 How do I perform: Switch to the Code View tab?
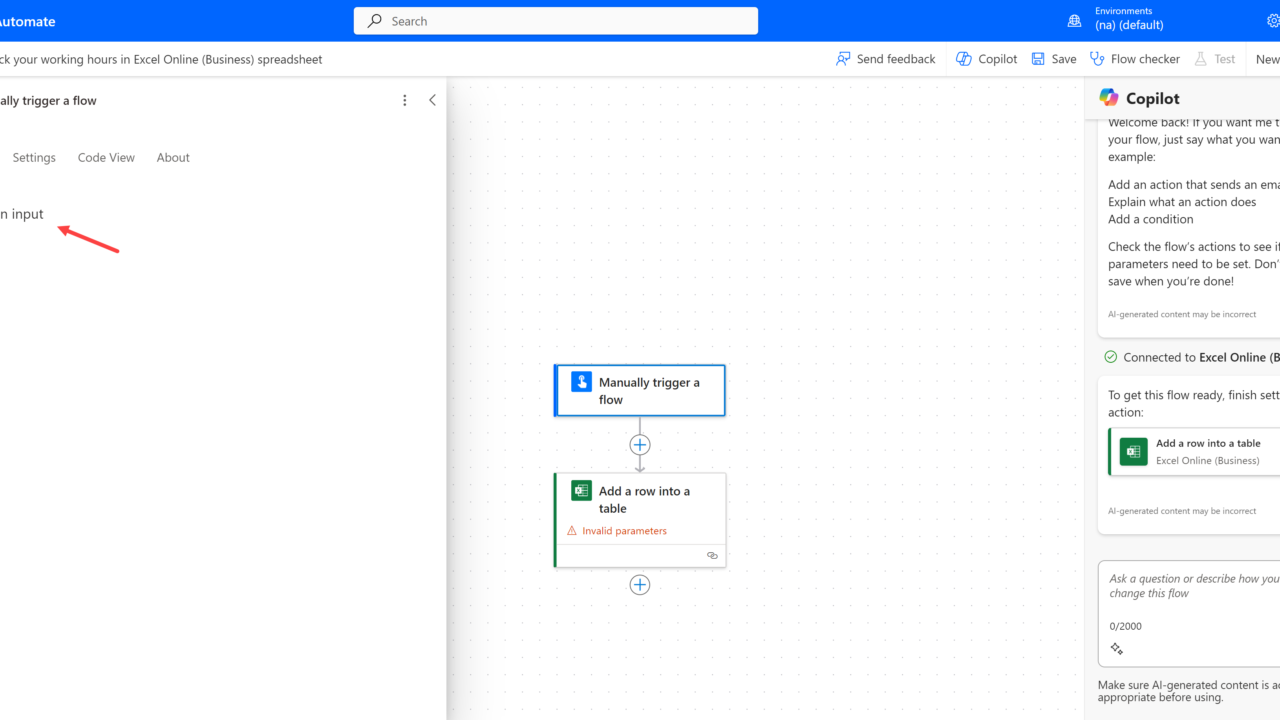pyautogui.click(x=106, y=157)
